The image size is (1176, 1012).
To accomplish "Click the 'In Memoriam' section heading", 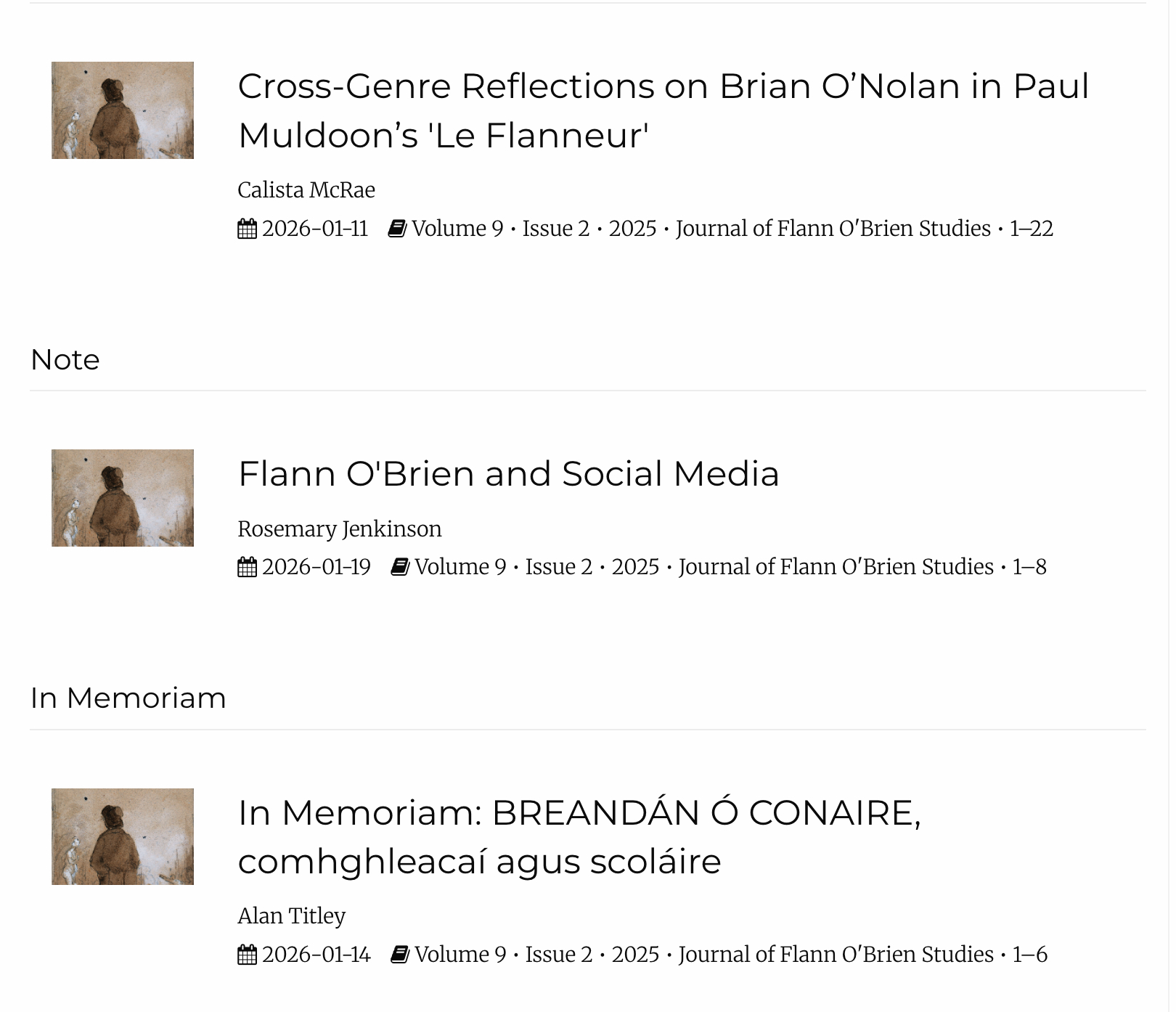I will (128, 698).
